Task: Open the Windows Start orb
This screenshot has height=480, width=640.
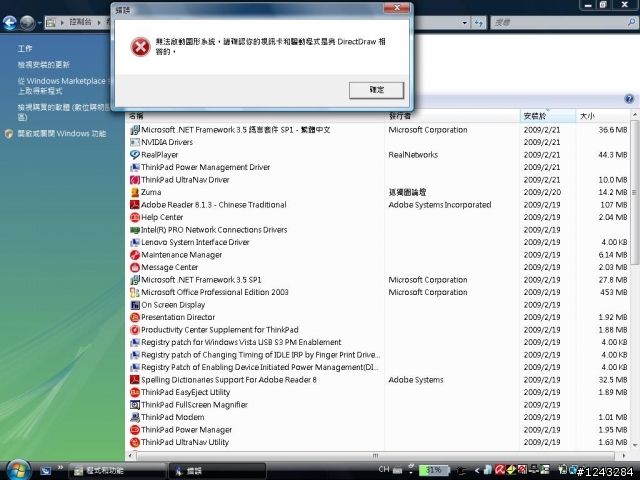Action: point(16,470)
